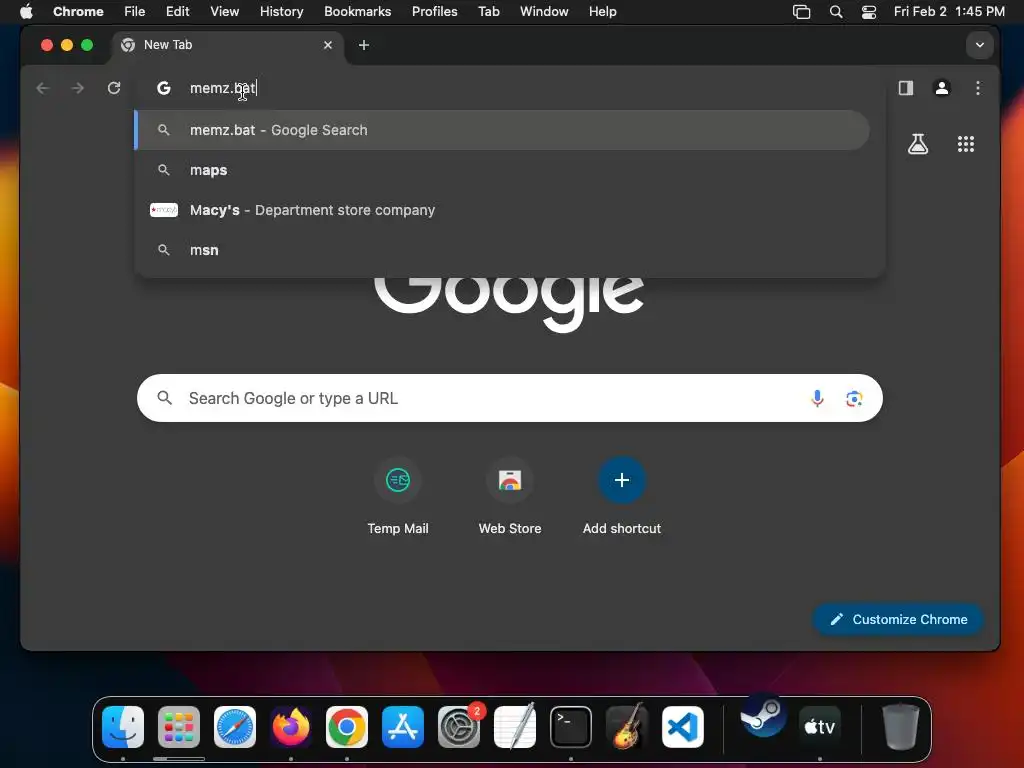Viewport: 1024px width, 768px height.
Task: Open Control Center in menu bar
Action: tap(869, 12)
